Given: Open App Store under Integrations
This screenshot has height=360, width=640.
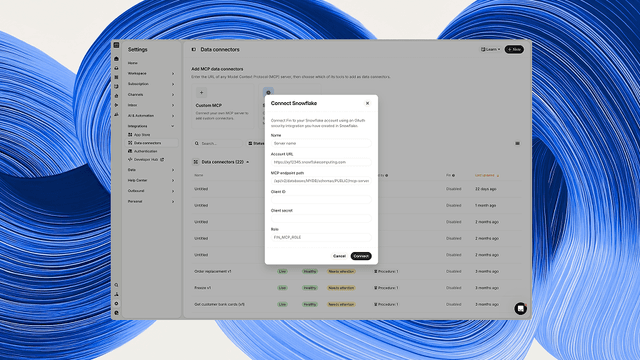Looking at the screenshot, I should click(142, 135).
